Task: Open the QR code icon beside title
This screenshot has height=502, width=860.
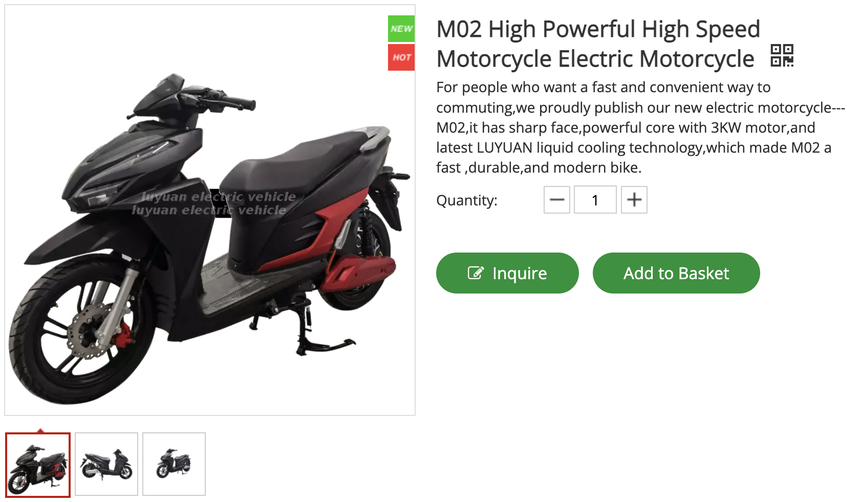Action: (782, 55)
